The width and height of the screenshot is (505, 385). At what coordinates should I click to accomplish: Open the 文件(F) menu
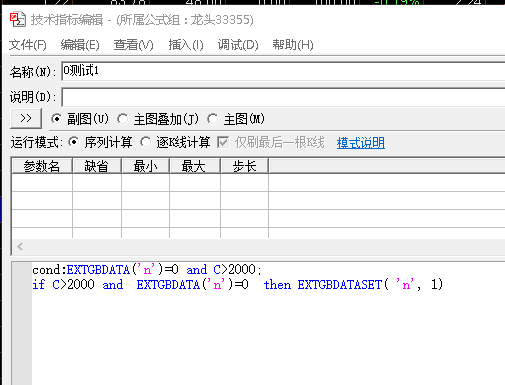(28, 45)
